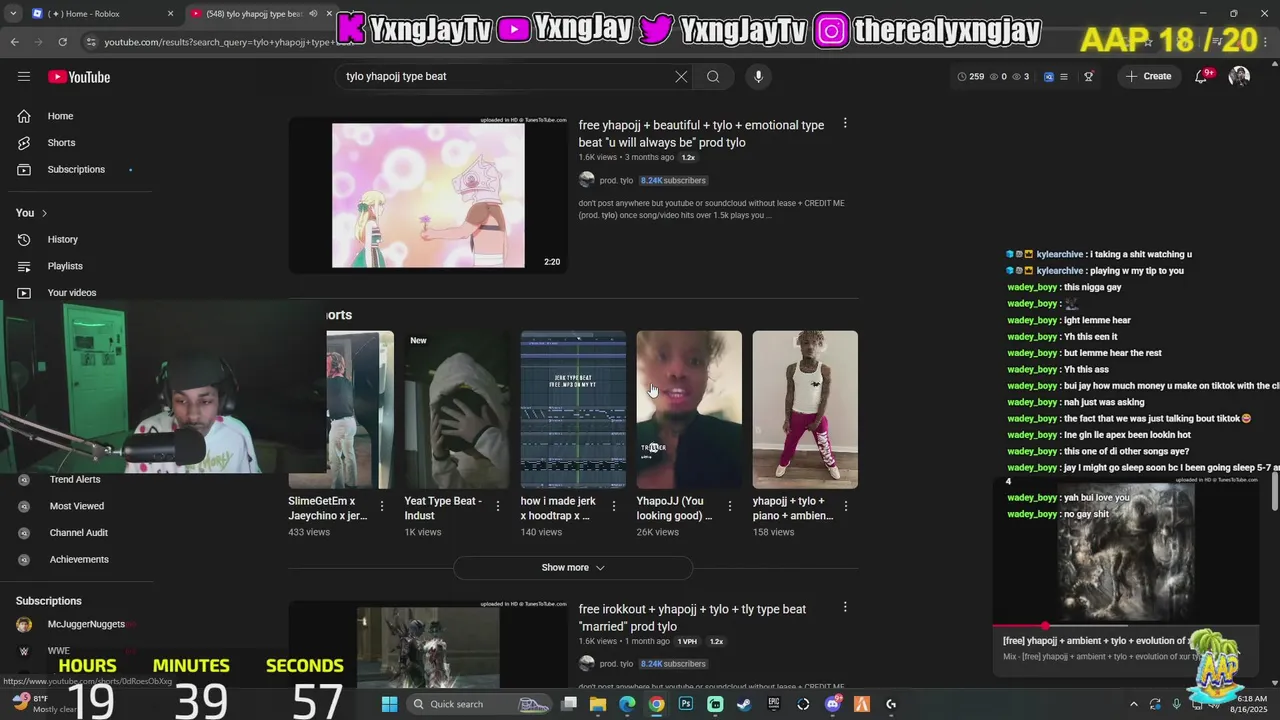Screen dimensions: 1280x720
Task: Open Steam from the taskbar
Action: coord(745,704)
